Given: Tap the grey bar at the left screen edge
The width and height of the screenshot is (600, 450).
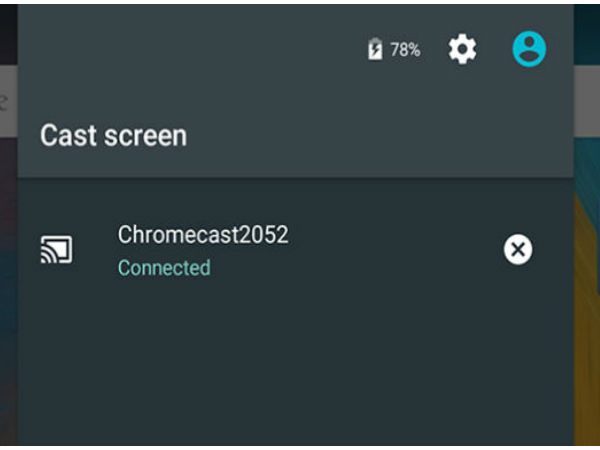Looking at the screenshot, I should [8, 100].
